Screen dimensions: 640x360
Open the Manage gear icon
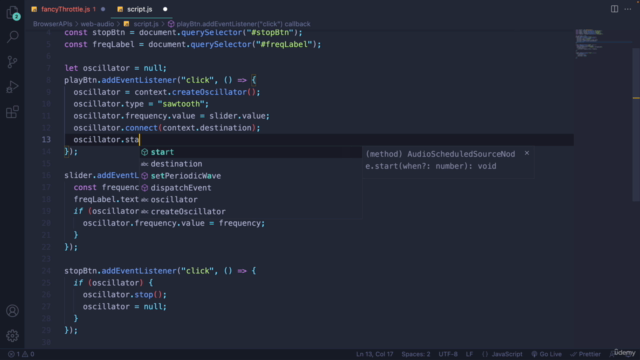13,336
